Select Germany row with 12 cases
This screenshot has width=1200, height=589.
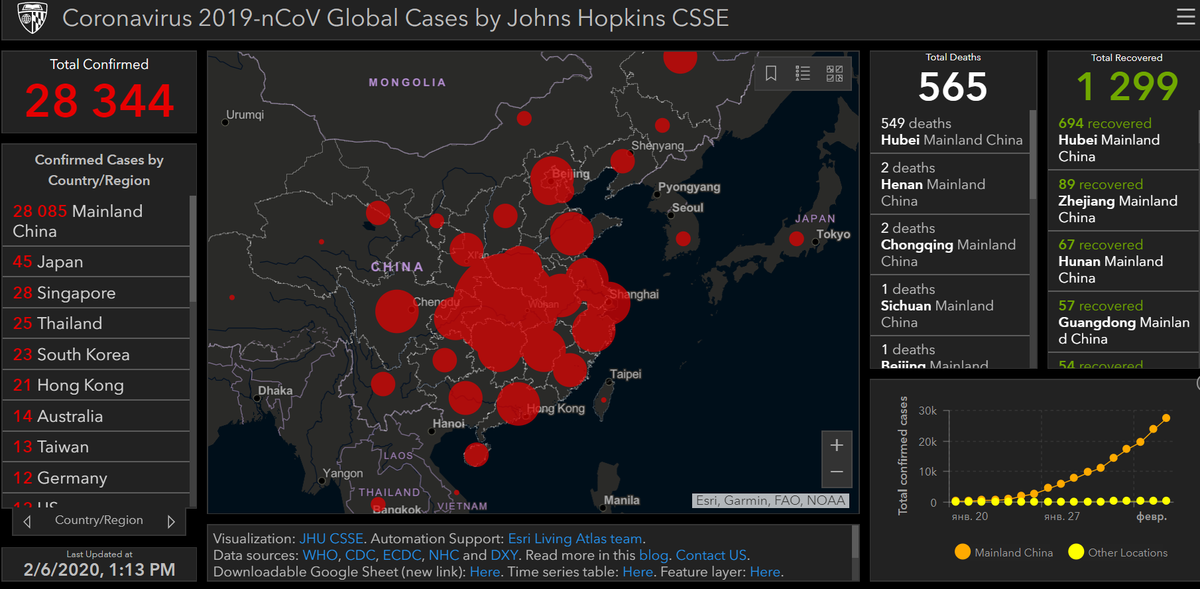(x=96, y=478)
